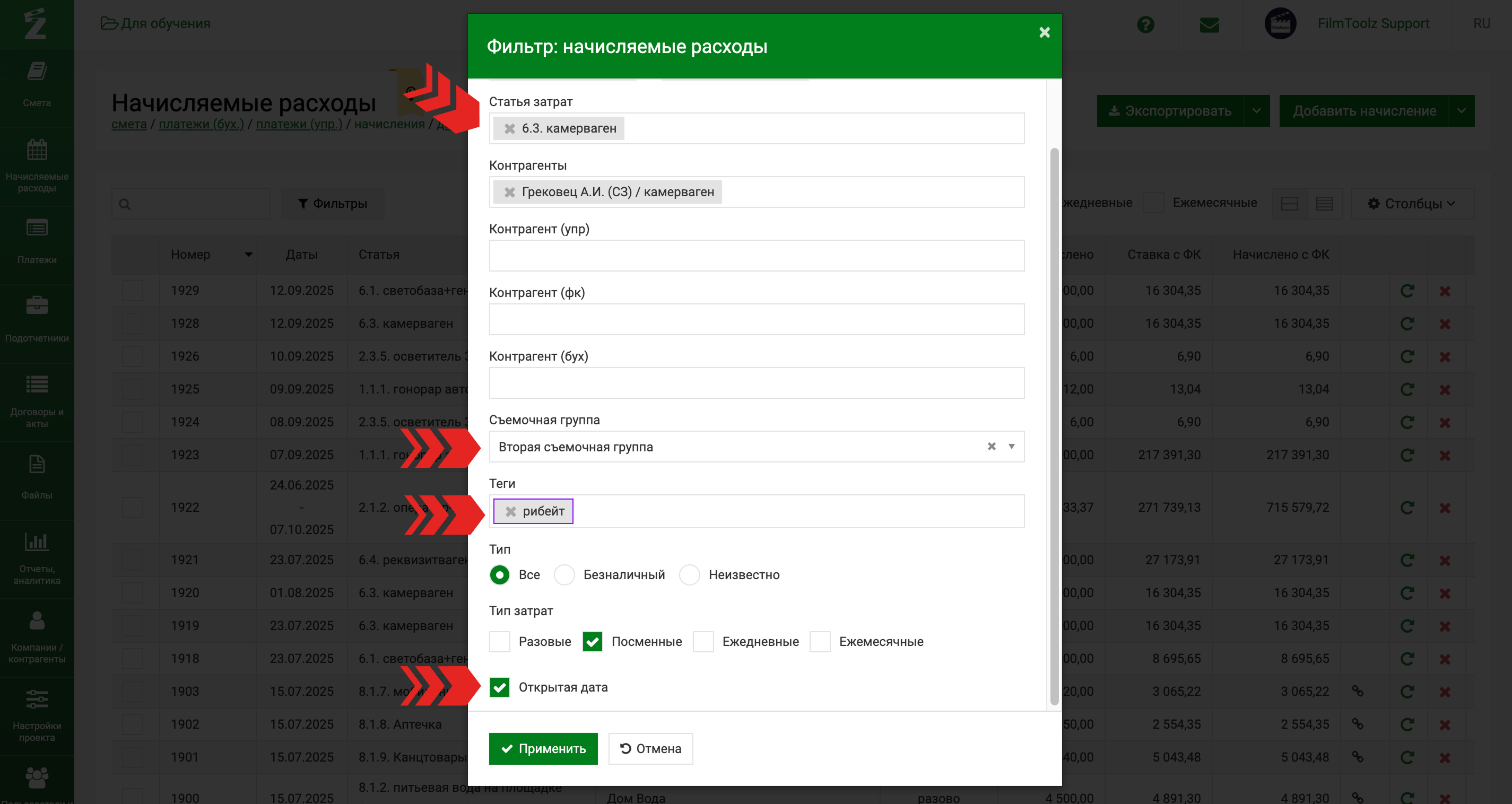Viewport: 1512px width, 804px height.
Task: Open the link icon on row 1903
Action: tap(1358, 692)
